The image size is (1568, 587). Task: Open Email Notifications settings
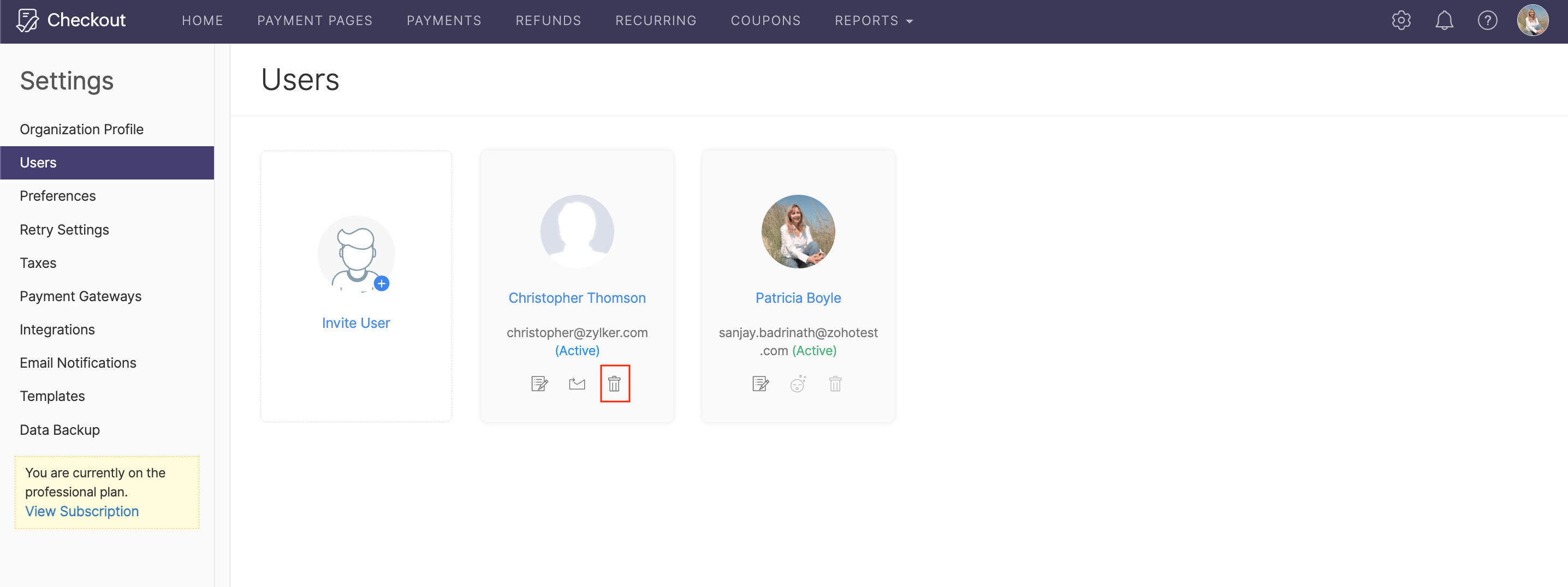[x=78, y=363]
